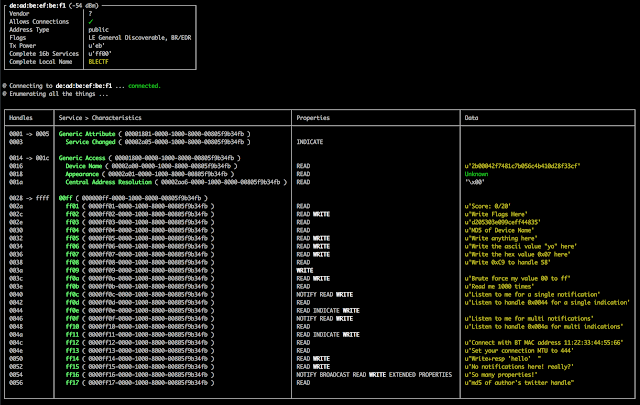Select 'No notifications here! really?' value
Image resolution: width=640 pixels, height=405 pixels.
point(519,367)
